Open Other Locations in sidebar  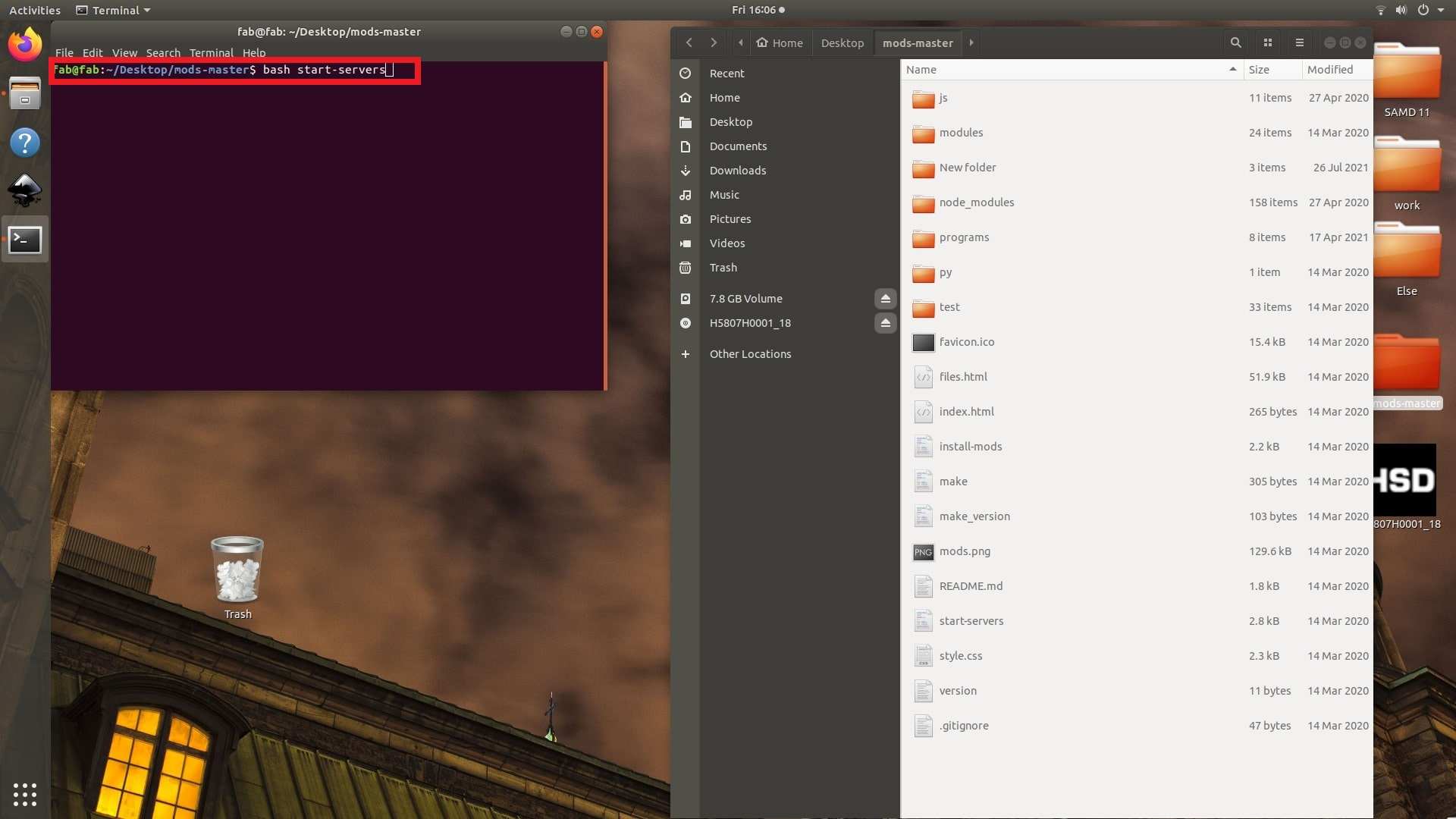point(750,354)
